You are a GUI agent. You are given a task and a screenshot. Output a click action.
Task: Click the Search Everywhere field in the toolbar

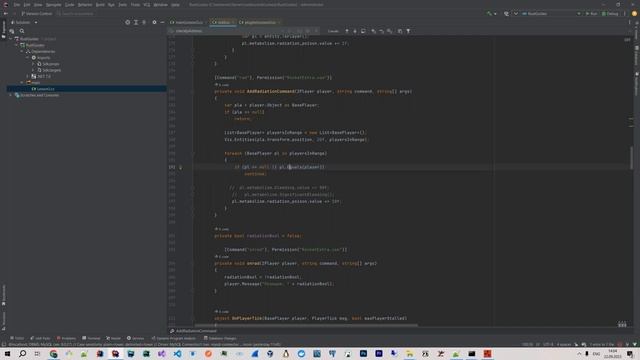(x=75, y=13)
